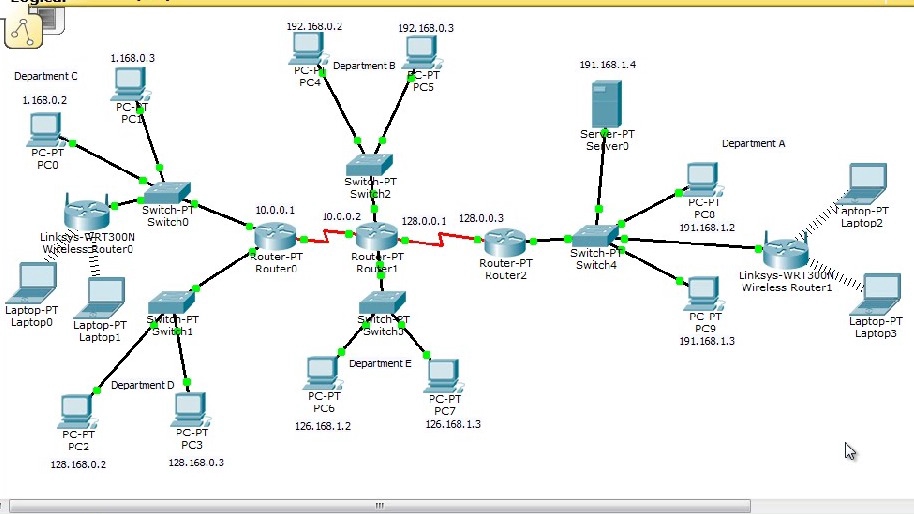Click PC5 in Department B
Viewport: 914px width, 514px height.
(421, 52)
